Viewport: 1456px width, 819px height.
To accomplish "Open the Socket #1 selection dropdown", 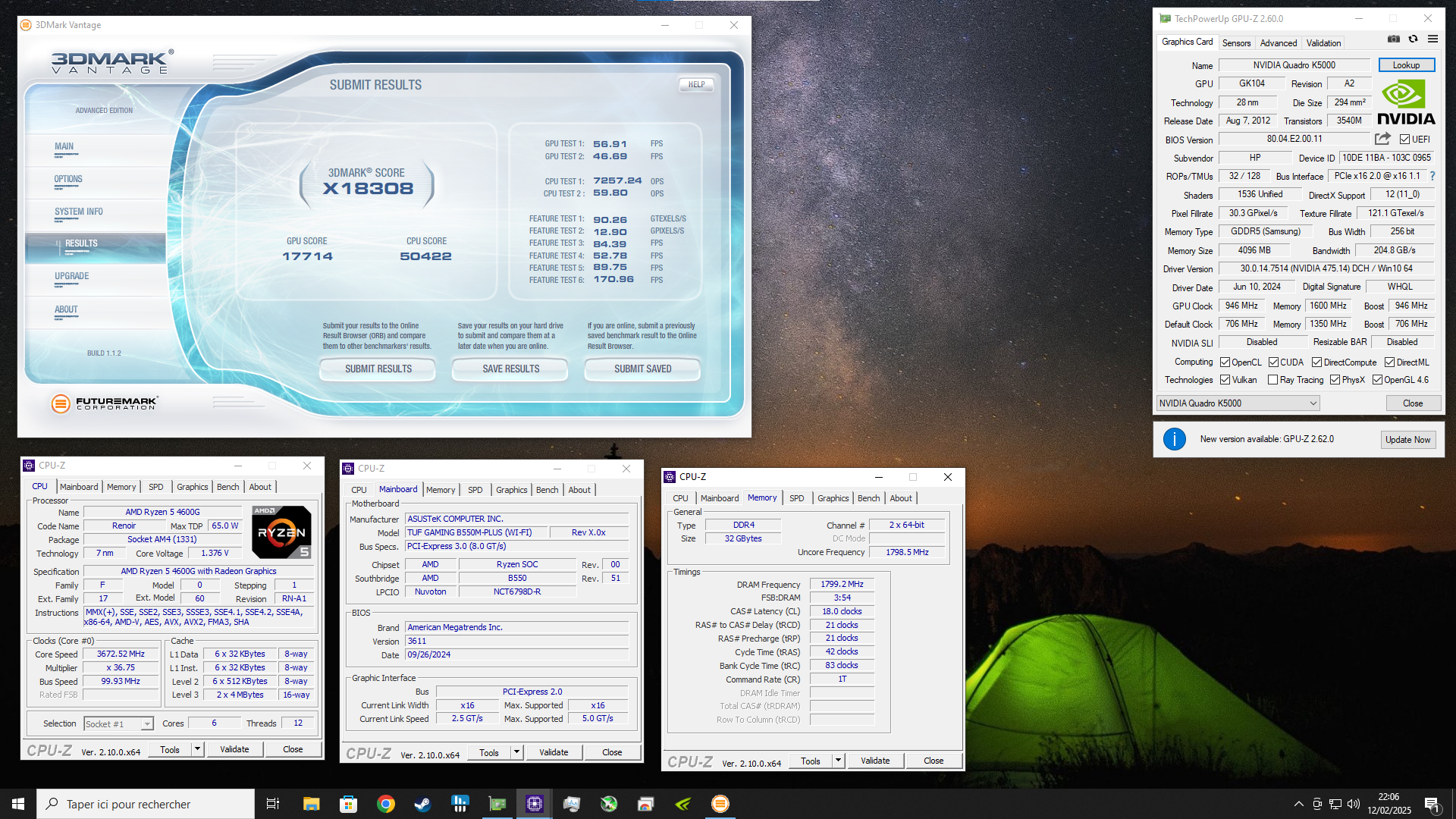I will (x=119, y=724).
